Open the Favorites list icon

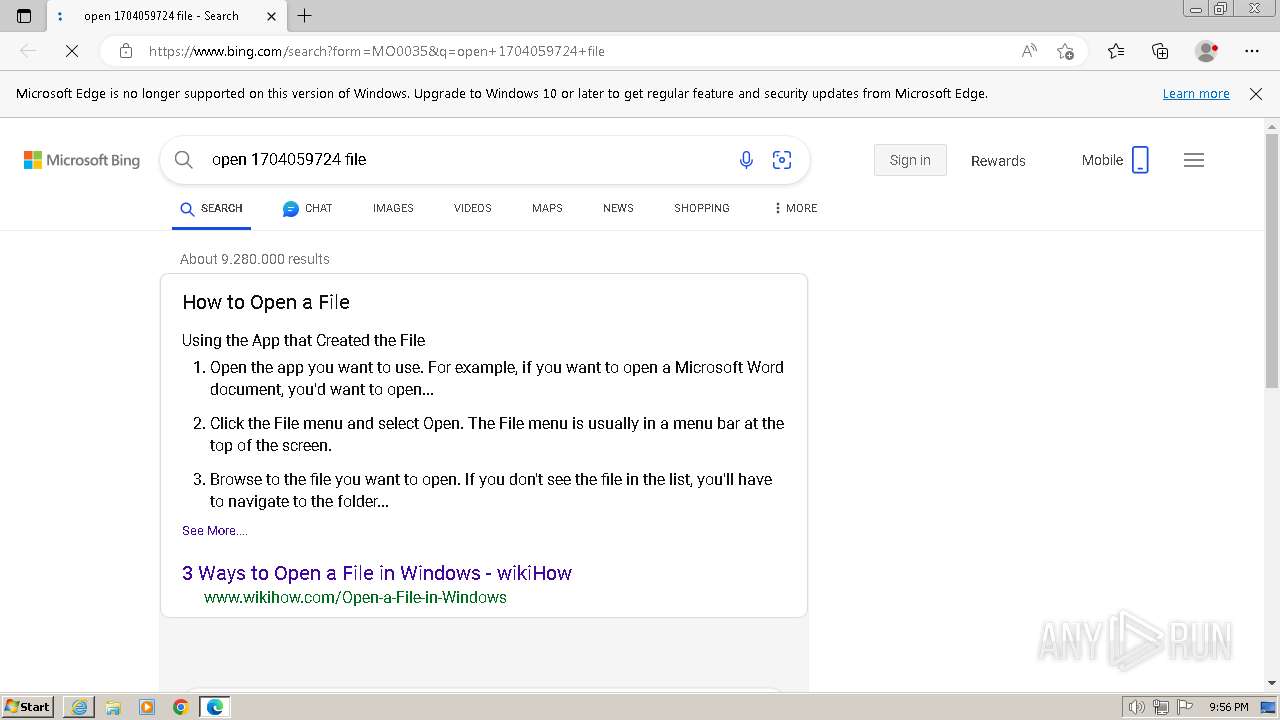tap(1116, 51)
